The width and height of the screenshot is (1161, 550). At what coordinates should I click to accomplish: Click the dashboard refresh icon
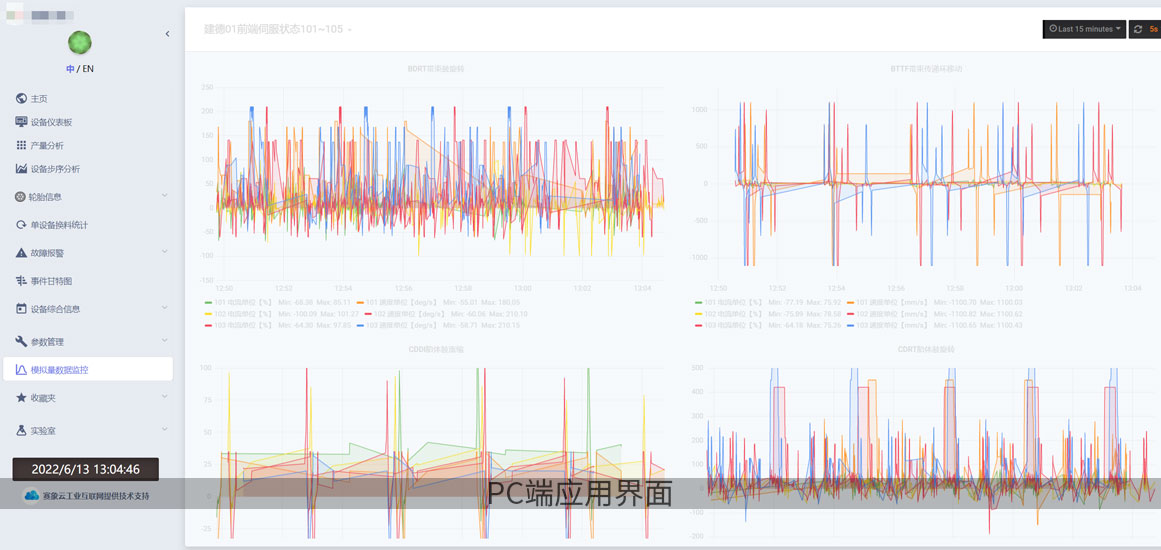pyautogui.click(x=1138, y=29)
